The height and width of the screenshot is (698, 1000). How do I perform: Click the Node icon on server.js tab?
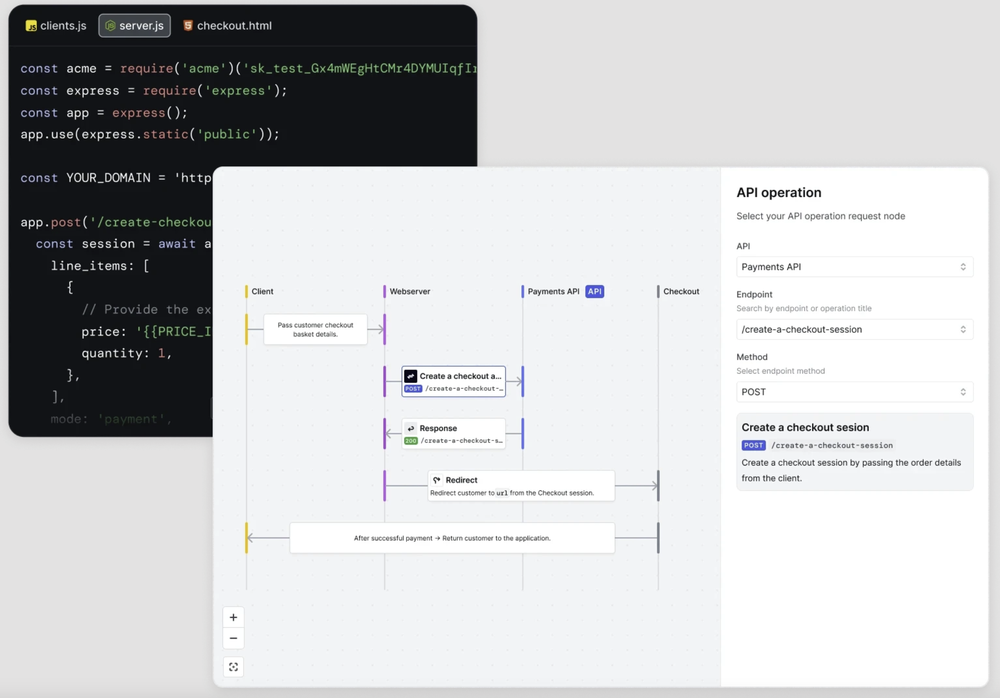[x=110, y=26]
